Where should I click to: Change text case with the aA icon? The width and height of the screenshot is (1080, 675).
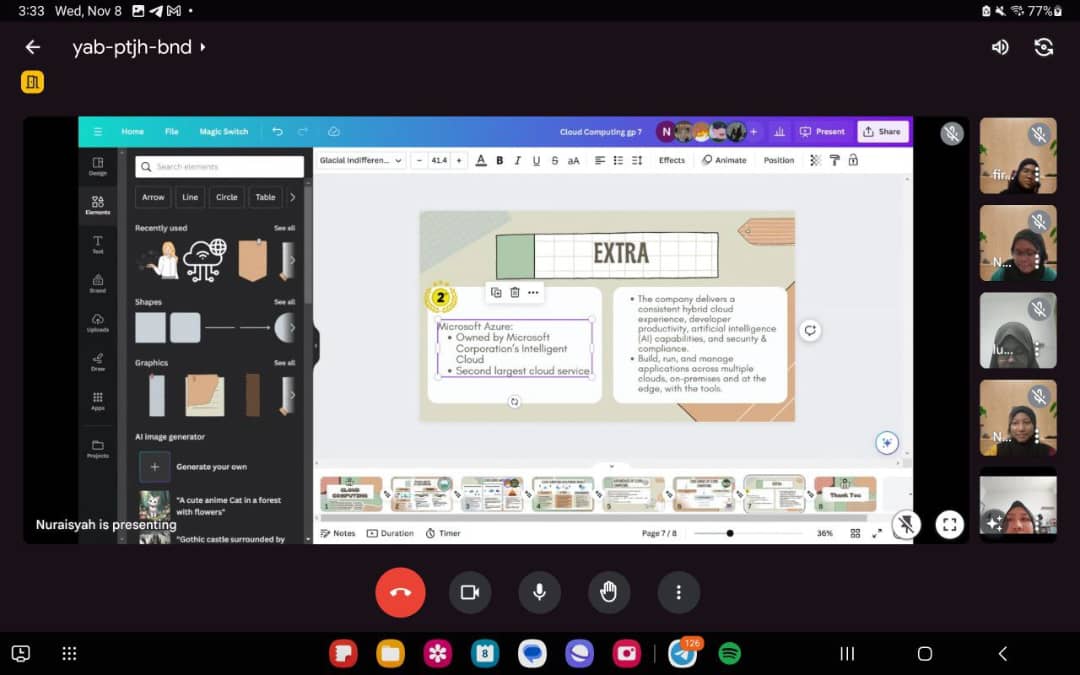pos(573,160)
